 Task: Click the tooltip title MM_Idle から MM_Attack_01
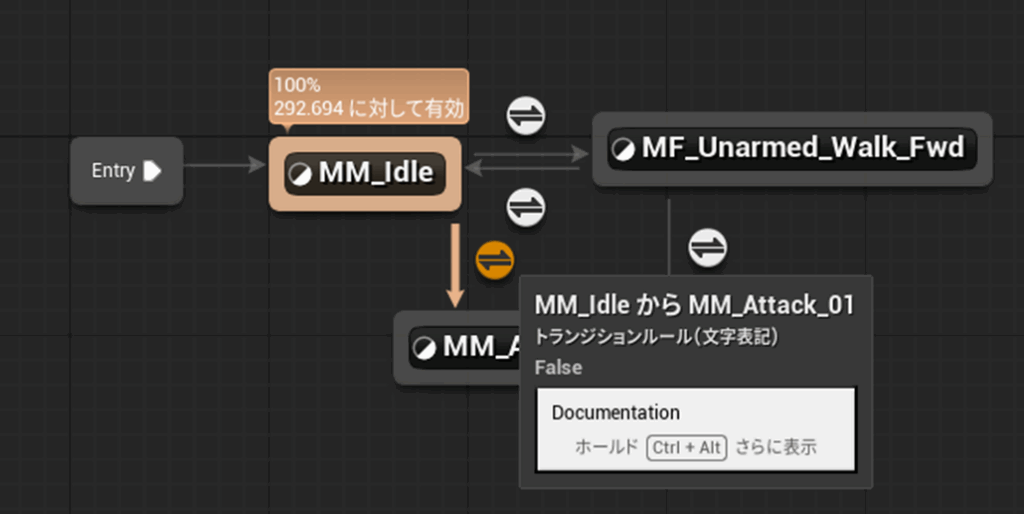(694, 305)
